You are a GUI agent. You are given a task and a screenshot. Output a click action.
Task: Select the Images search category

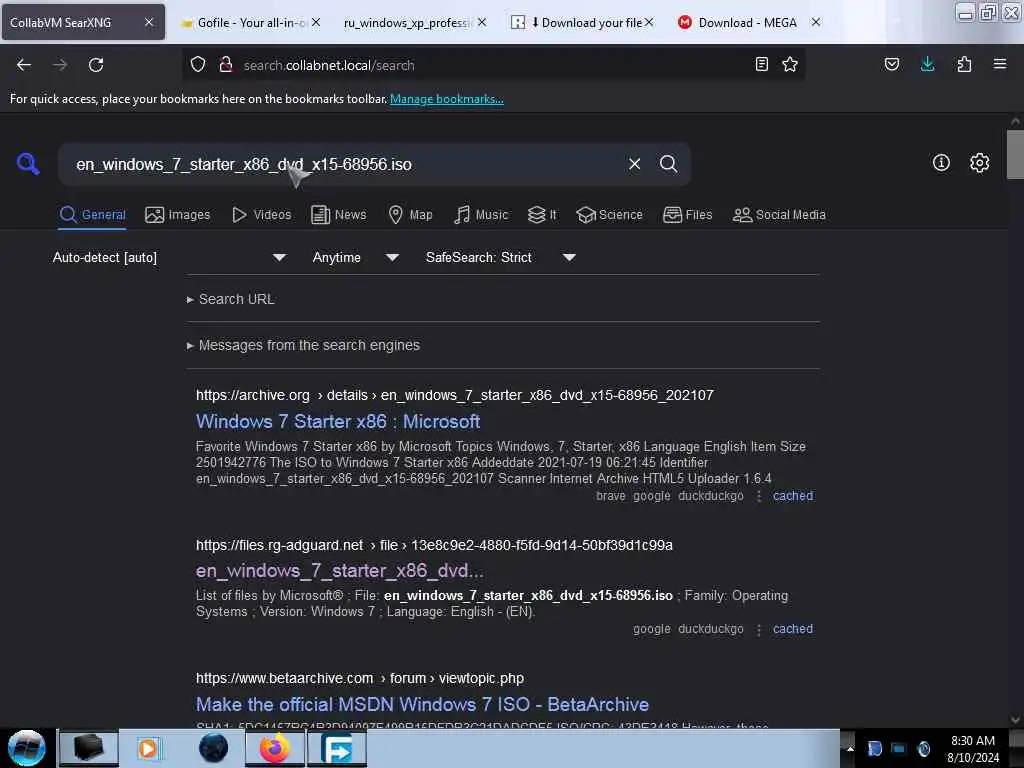coord(178,214)
